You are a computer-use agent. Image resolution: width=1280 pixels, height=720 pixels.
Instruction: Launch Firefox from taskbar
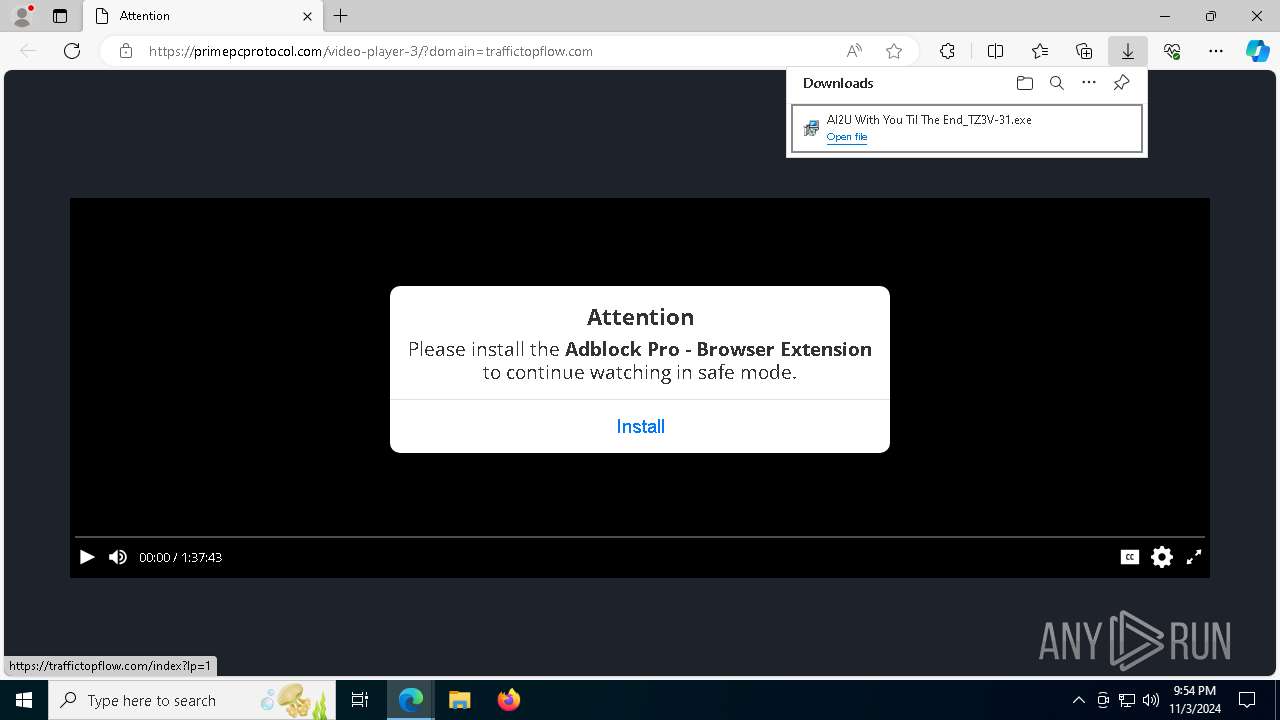click(x=508, y=700)
